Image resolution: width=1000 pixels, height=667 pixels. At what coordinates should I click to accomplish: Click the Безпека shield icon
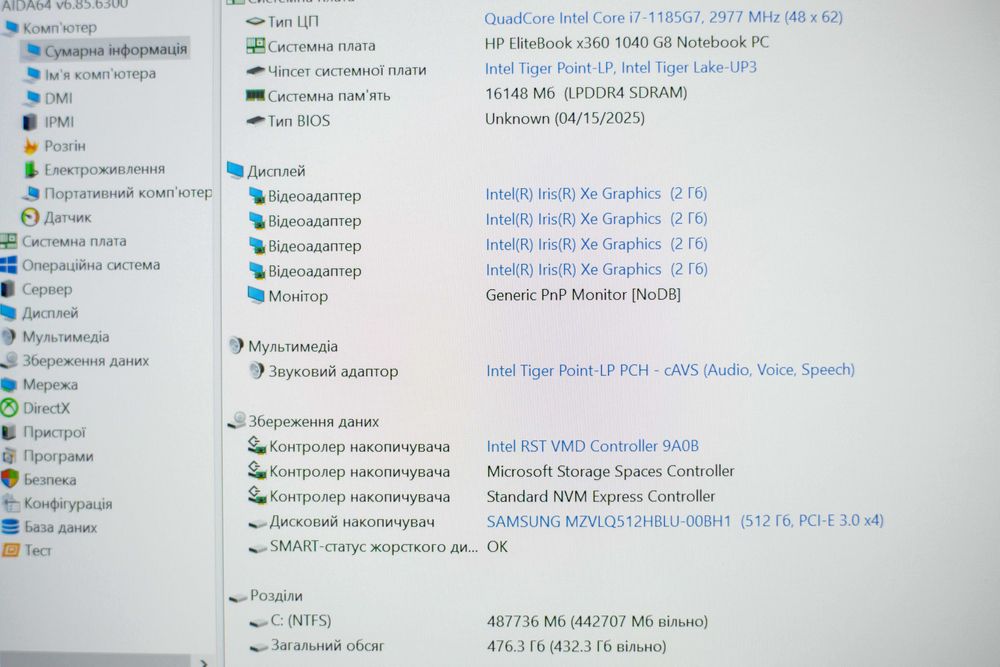10,479
